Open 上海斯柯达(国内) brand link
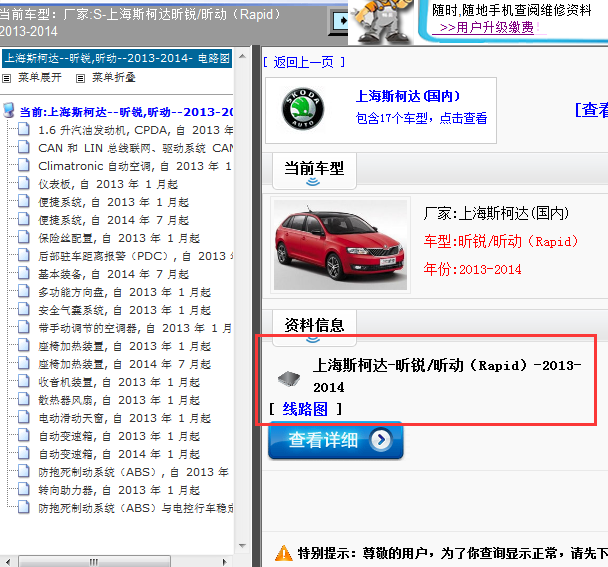 point(408,96)
